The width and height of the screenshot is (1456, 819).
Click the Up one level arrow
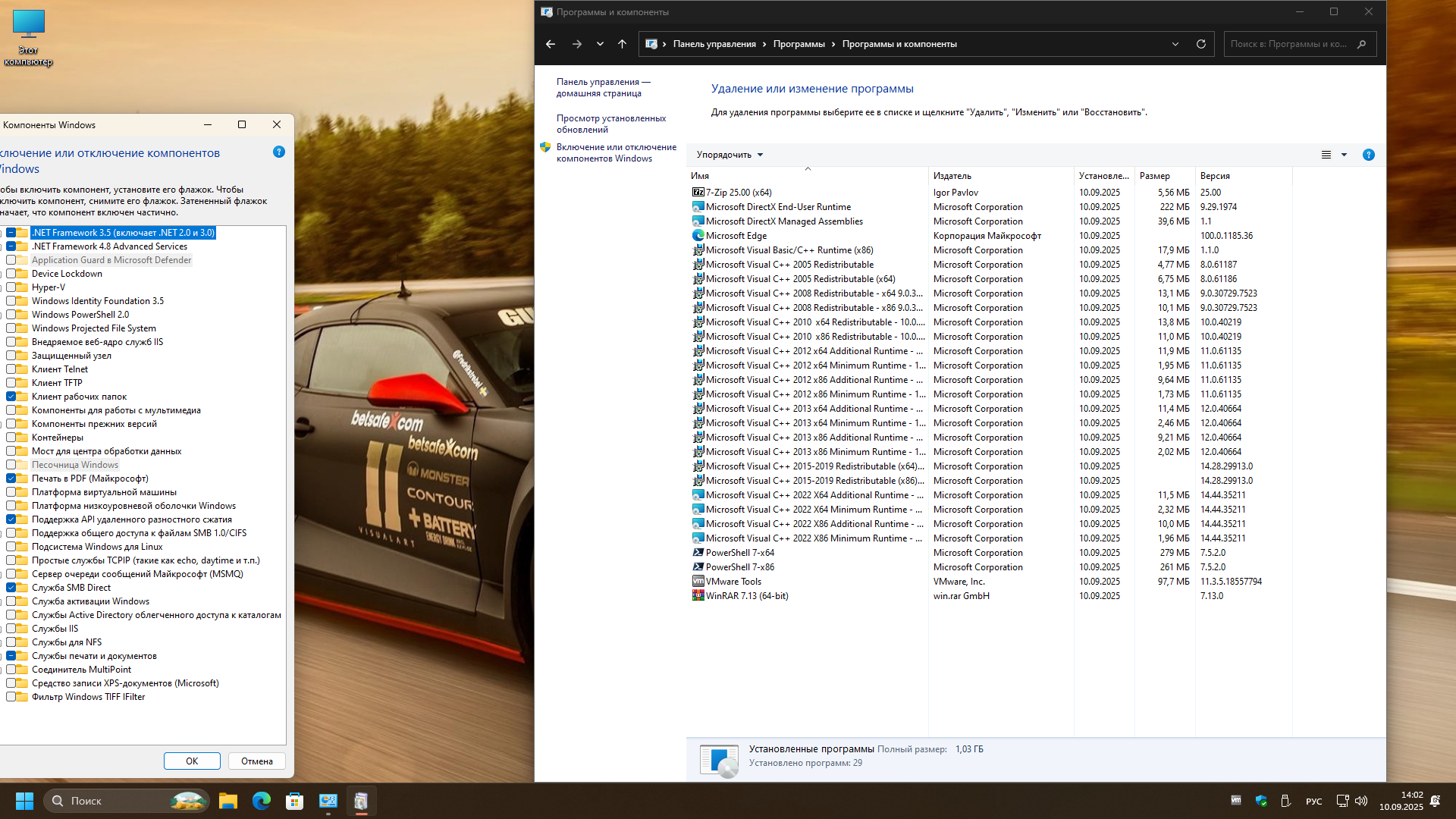(x=623, y=44)
